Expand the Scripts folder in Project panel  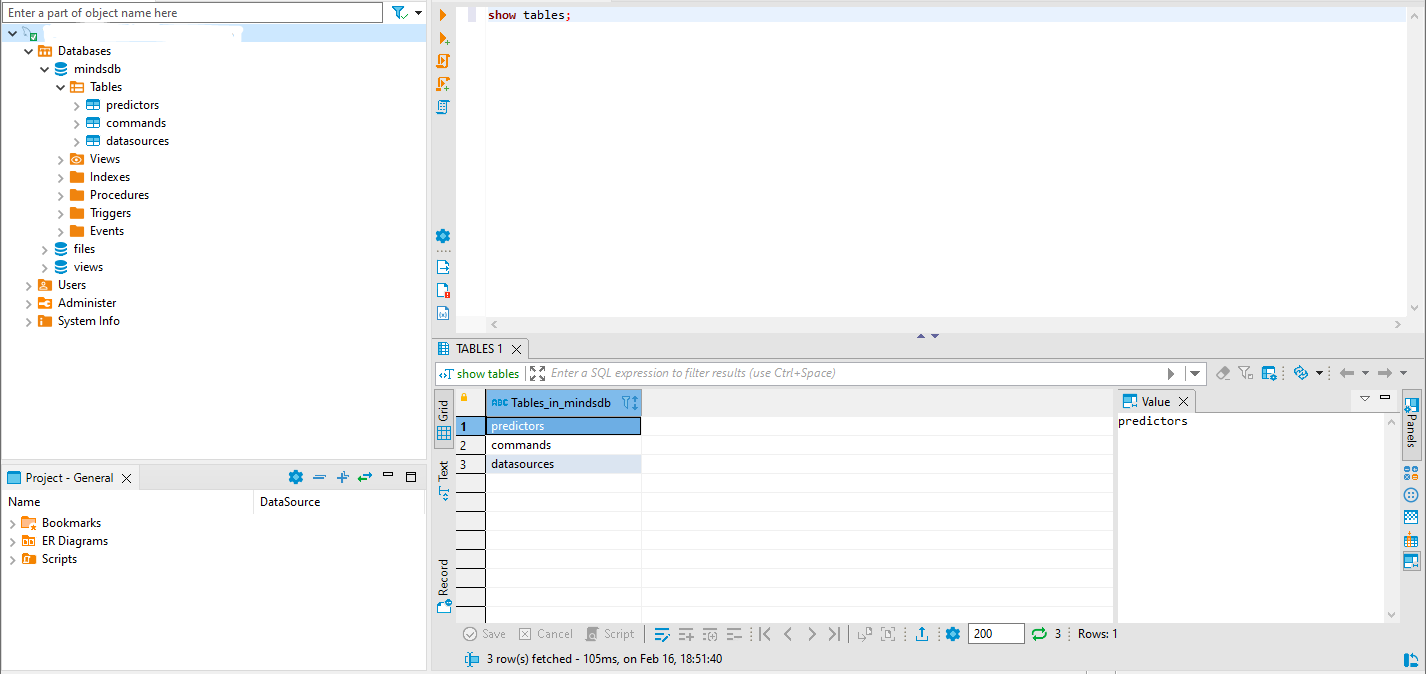pyautogui.click(x=13, y=559)
